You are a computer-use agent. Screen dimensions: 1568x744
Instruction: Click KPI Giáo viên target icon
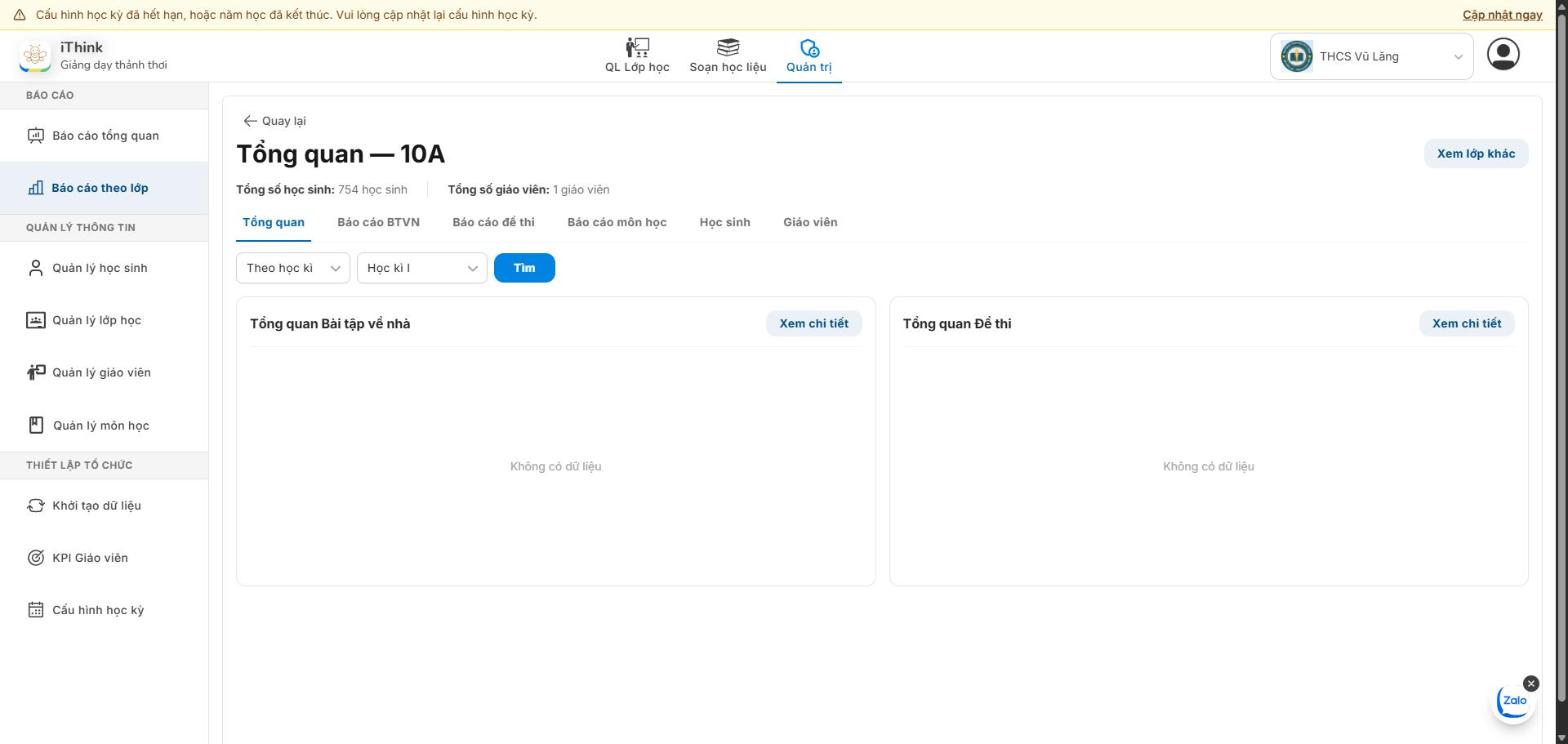point(36,558)
